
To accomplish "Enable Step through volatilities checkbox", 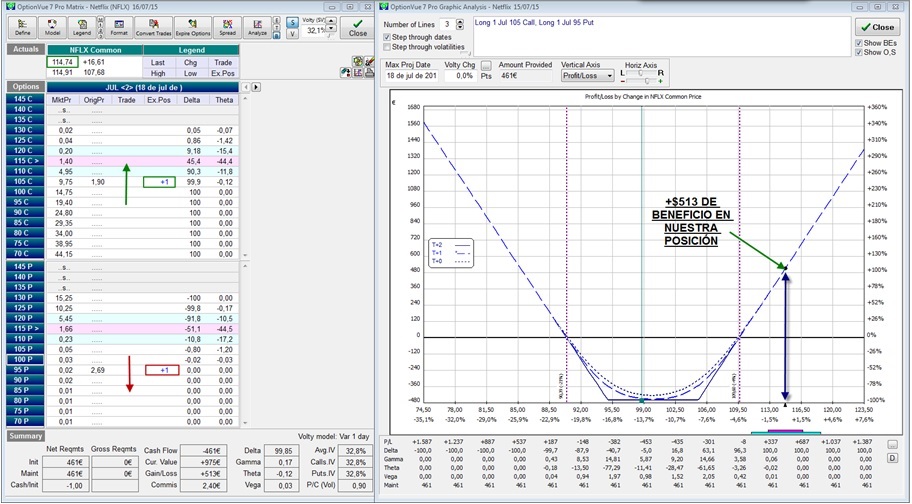I will 388,47.
